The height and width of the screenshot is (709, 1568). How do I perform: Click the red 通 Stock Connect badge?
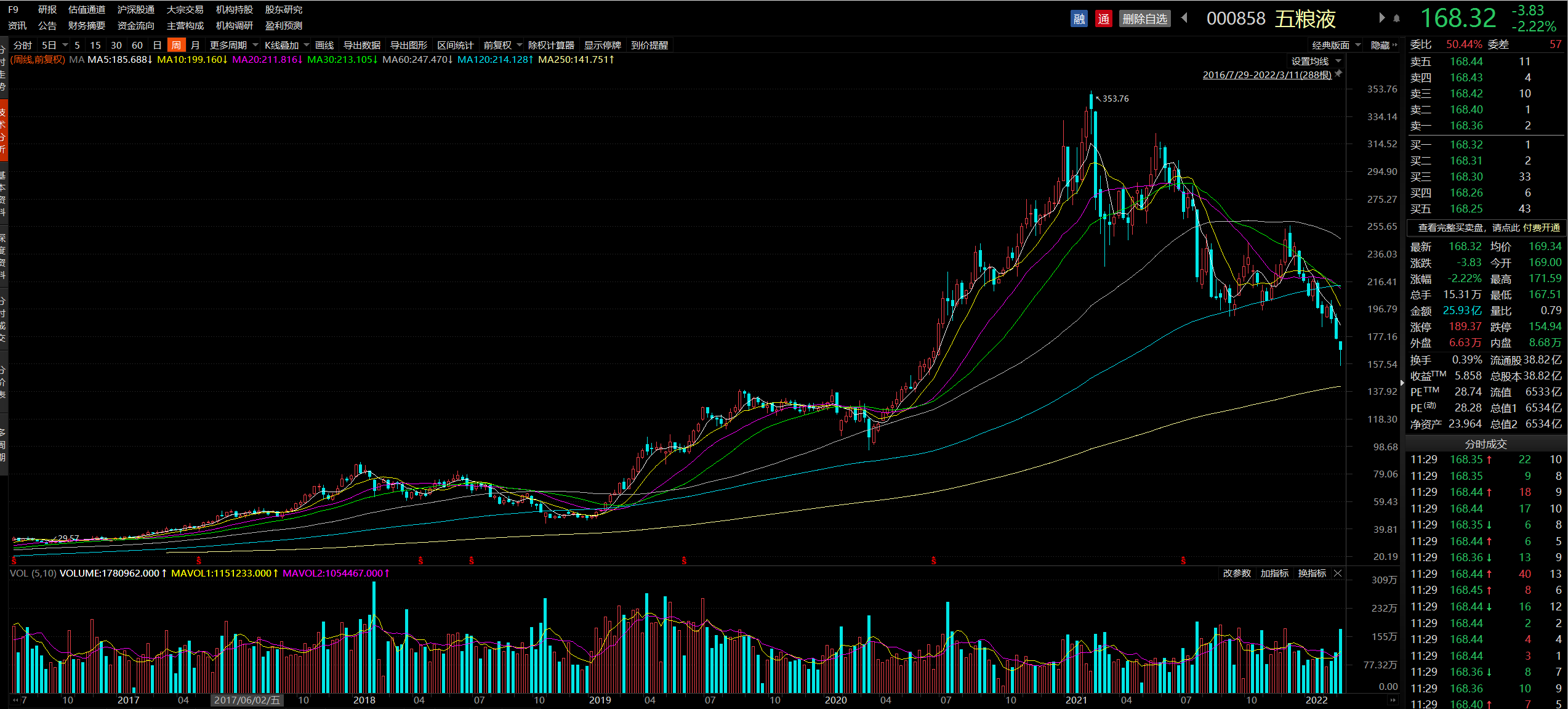(x=1103, y=19)
